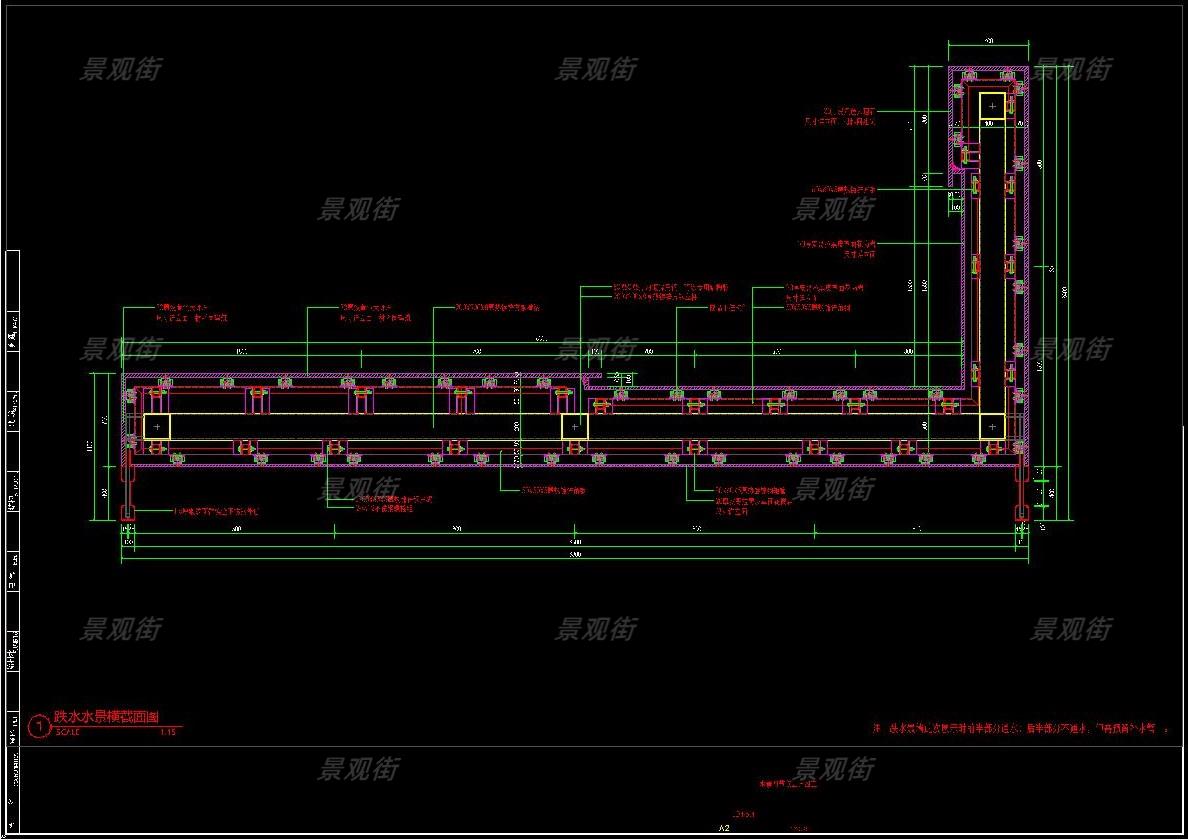Click the 1:15 scale value

[x=167, y=732]
